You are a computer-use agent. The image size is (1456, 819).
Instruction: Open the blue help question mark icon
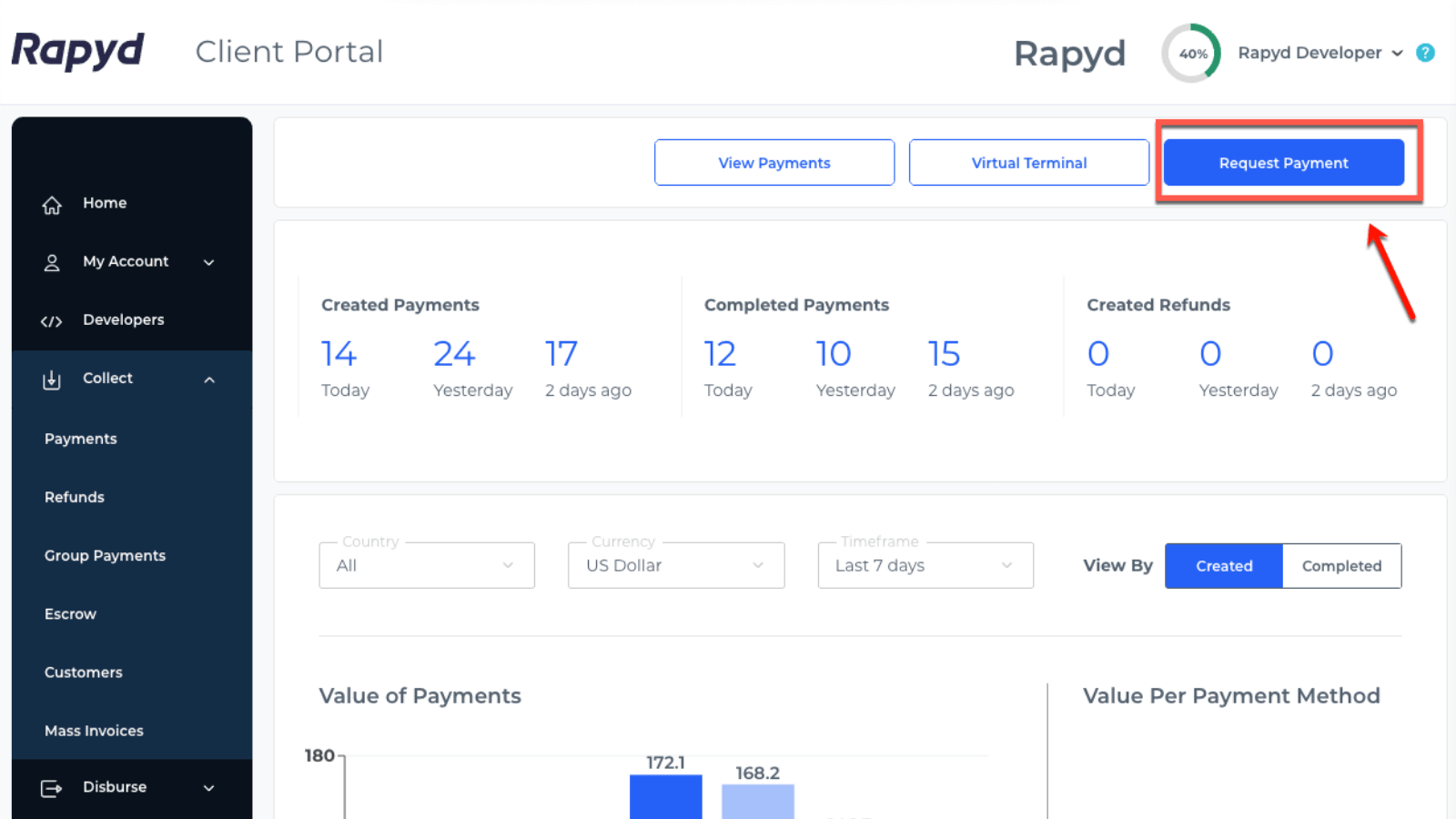pyautogui.click(x=1425, y=53)
